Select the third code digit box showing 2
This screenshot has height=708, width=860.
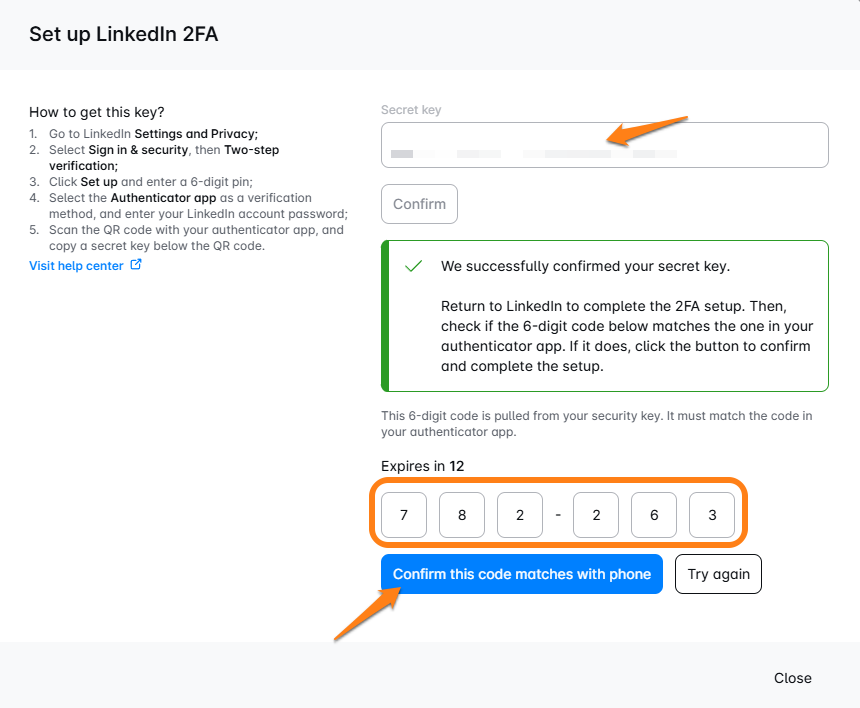coord(520,515)
